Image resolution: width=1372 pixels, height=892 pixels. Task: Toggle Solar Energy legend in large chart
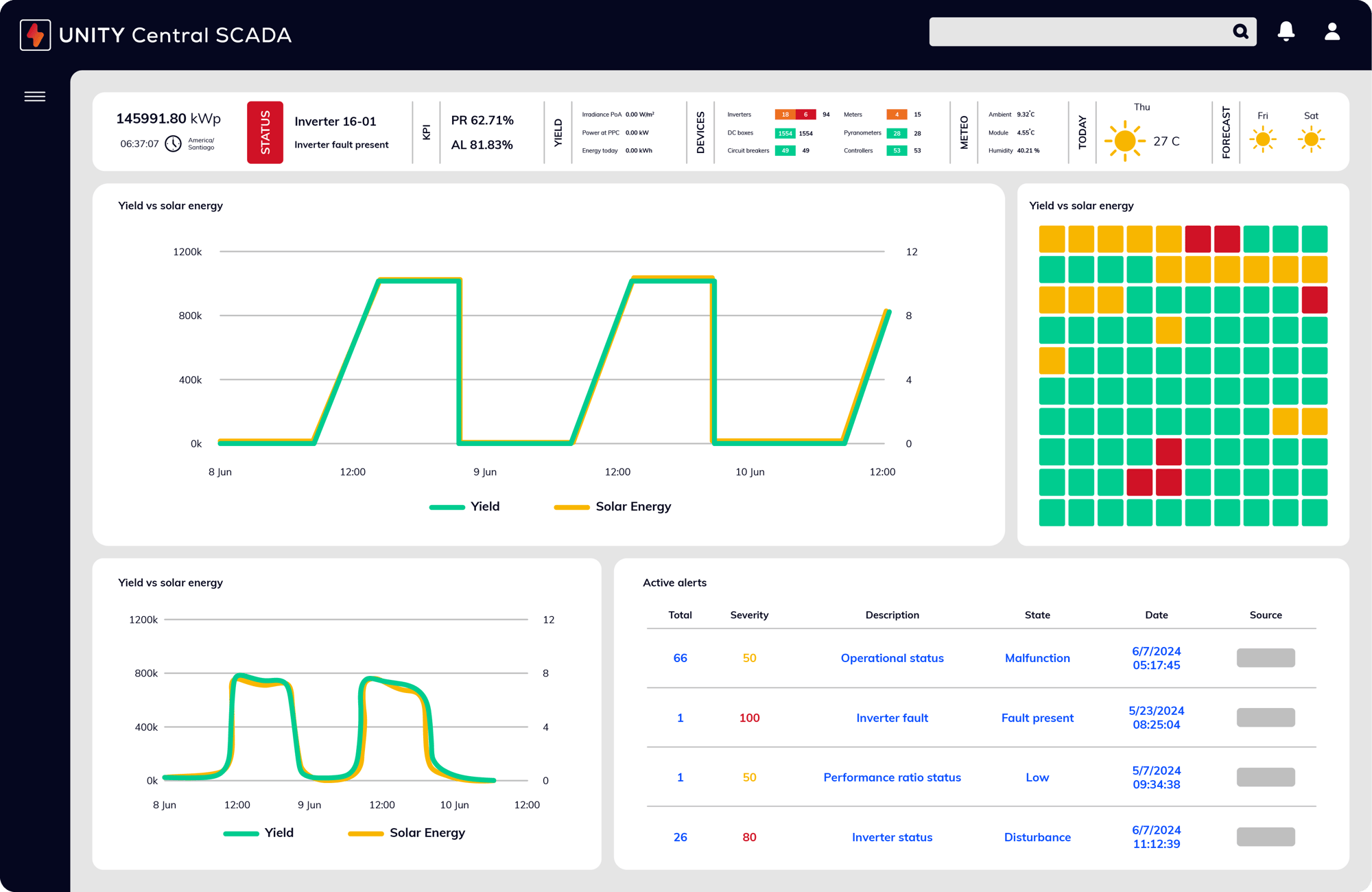pyautogui.click(x=613, y=506)
